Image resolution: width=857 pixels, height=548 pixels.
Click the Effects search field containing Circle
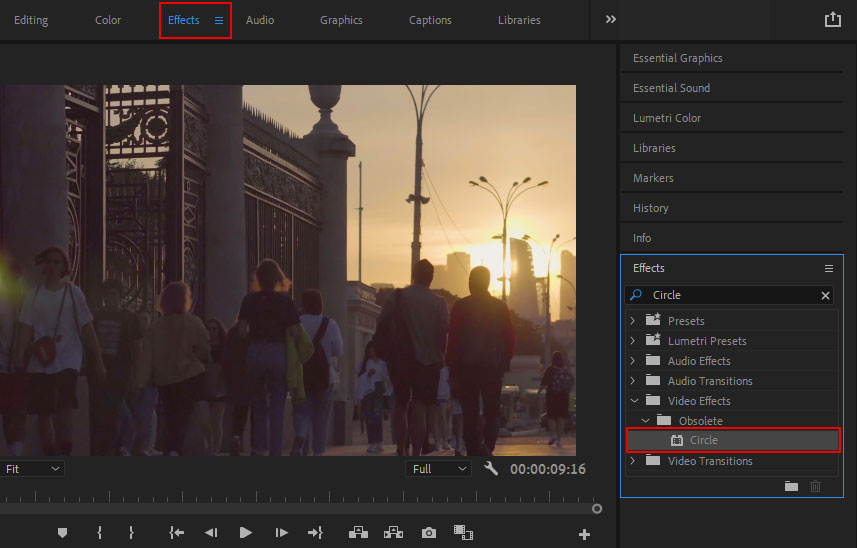coord(729,295)
